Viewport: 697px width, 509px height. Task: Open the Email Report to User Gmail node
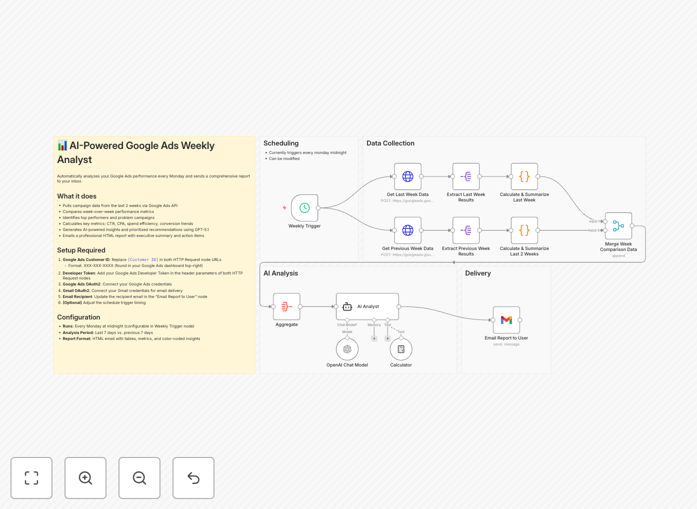point(506,320)
